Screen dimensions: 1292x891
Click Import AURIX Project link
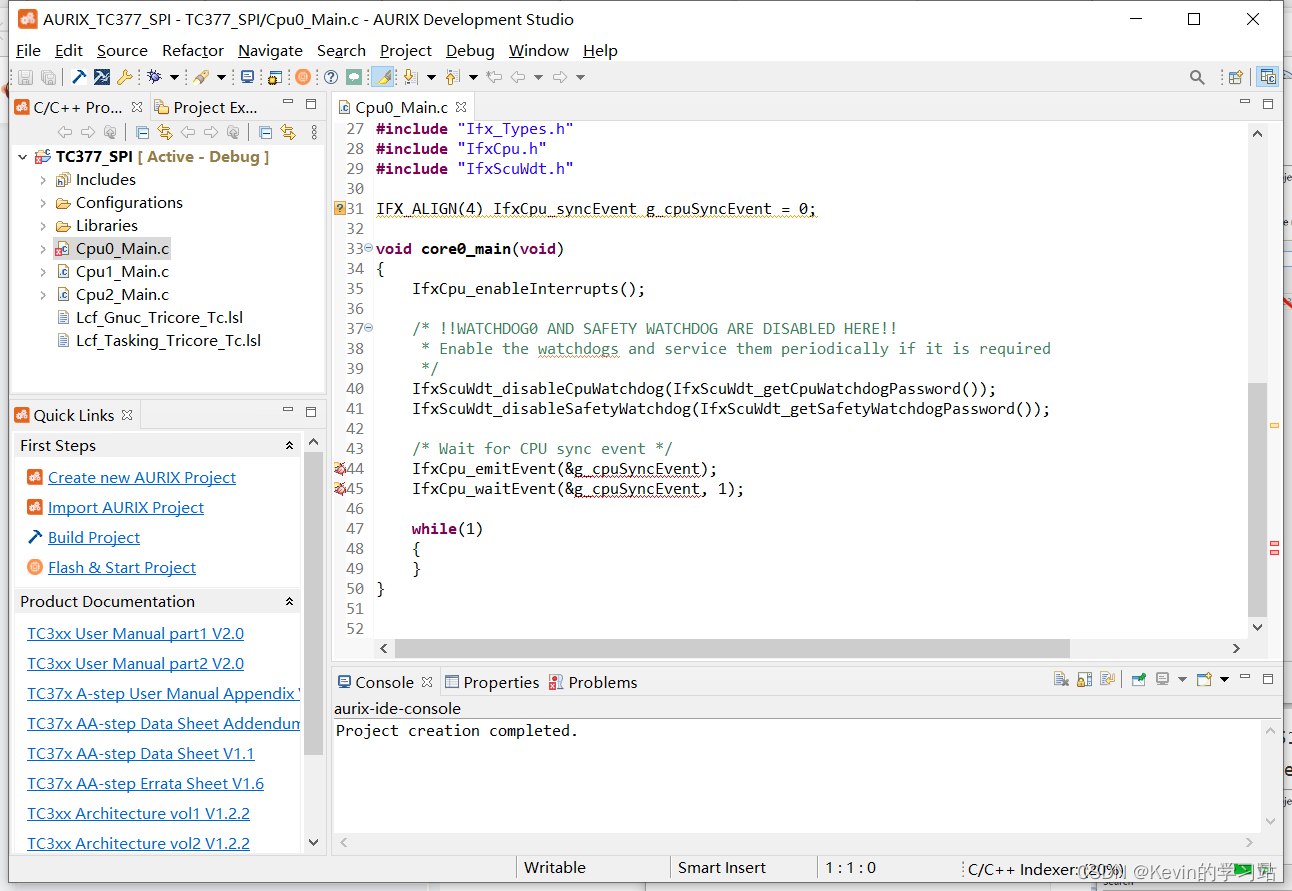tap(126, 508)
